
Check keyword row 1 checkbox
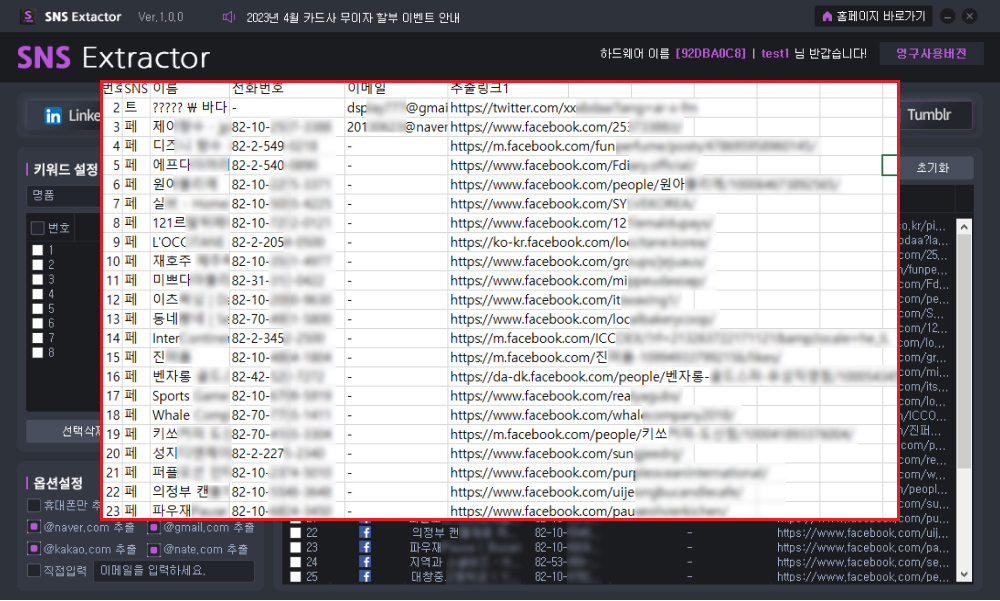[x=38, y=250]
